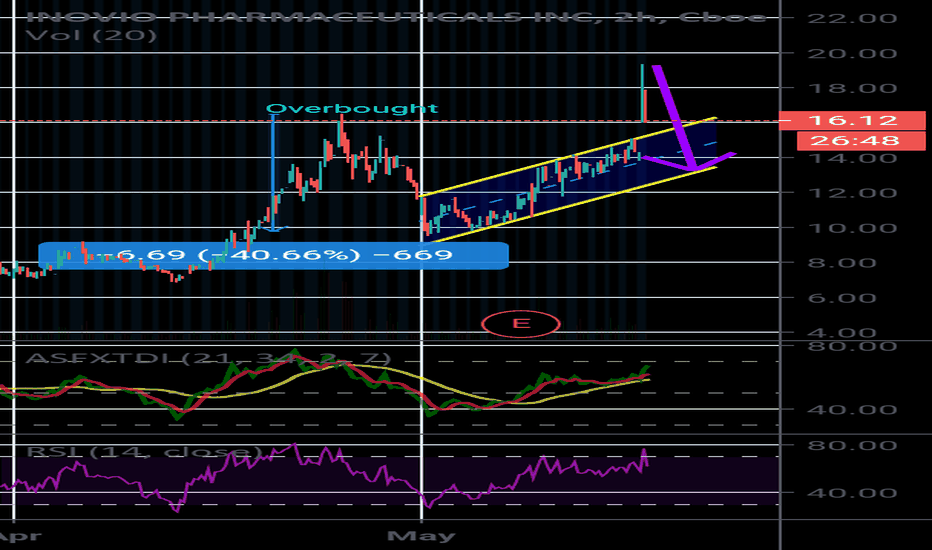Click the 20.00 price scale label
Image resolution: width=932 pixels, height=550 pixels.
(x=852, y=54)
